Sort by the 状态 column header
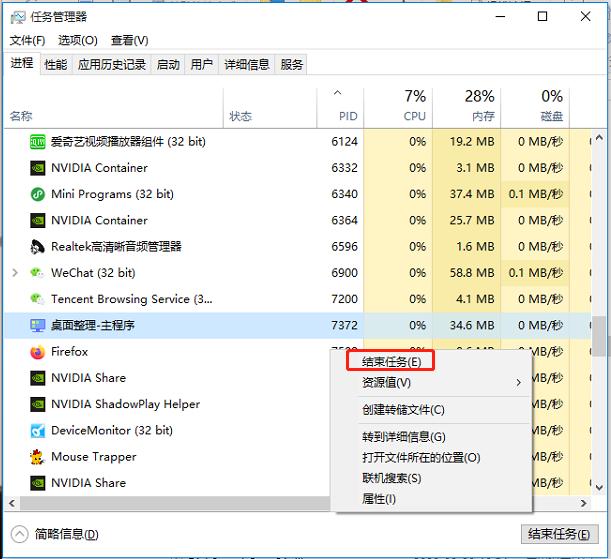 tap(240, 116)
